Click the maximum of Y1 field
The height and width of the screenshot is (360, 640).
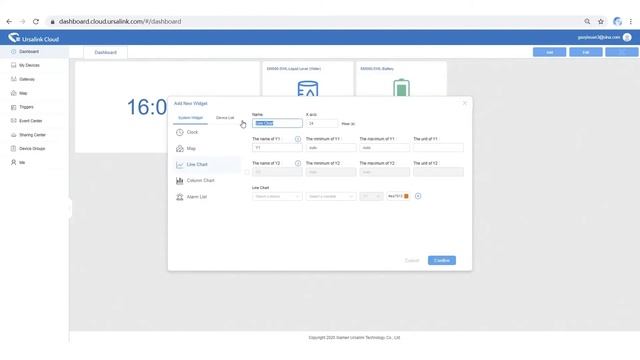384,148
